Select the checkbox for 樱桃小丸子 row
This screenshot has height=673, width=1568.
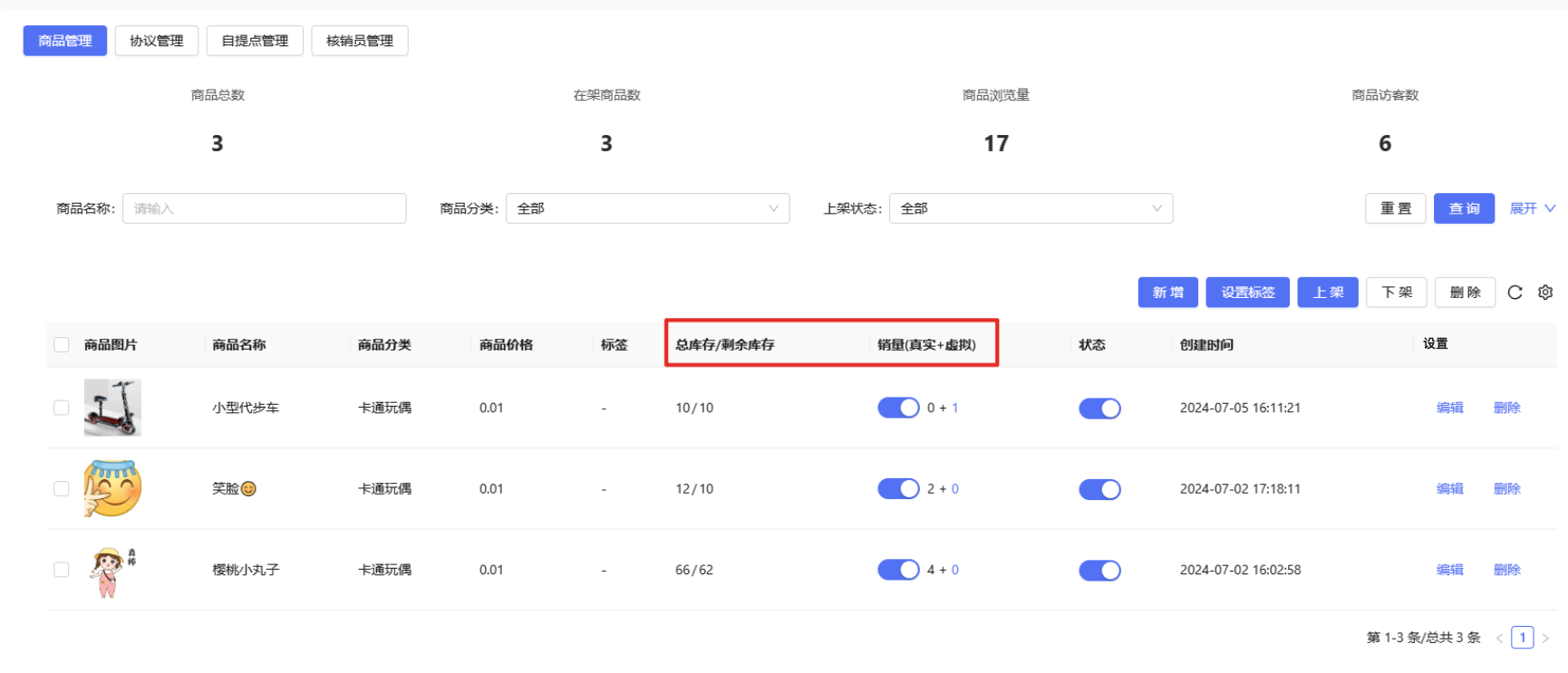(x=62, y=570)
